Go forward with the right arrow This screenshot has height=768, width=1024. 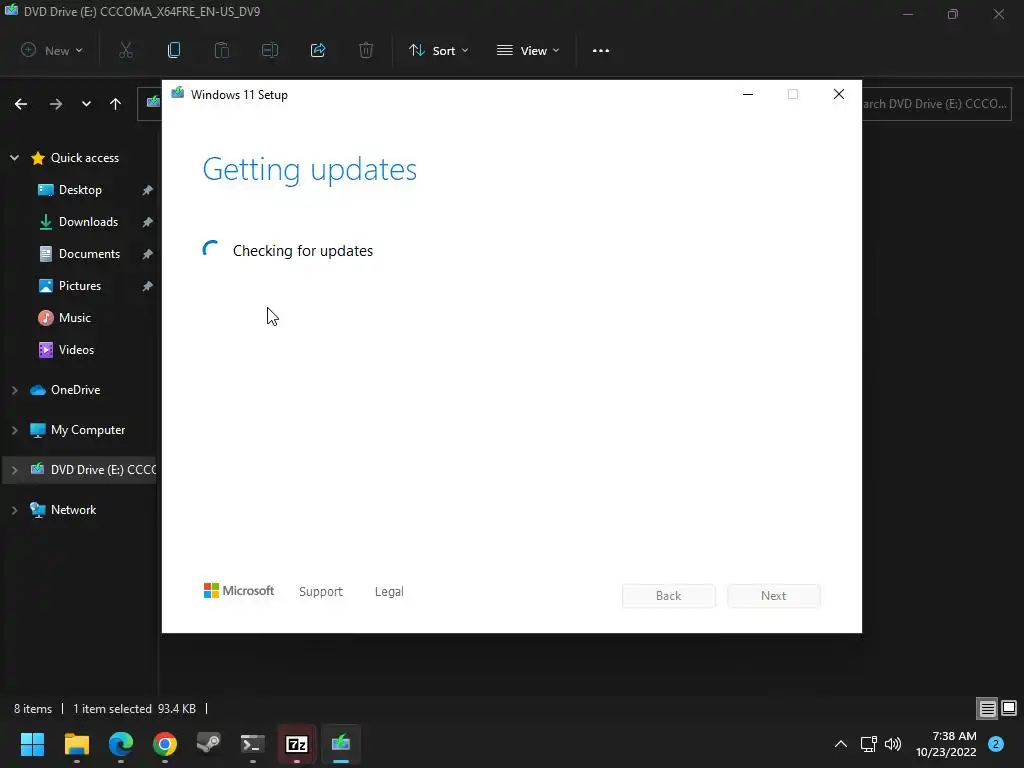coord(56,104)
